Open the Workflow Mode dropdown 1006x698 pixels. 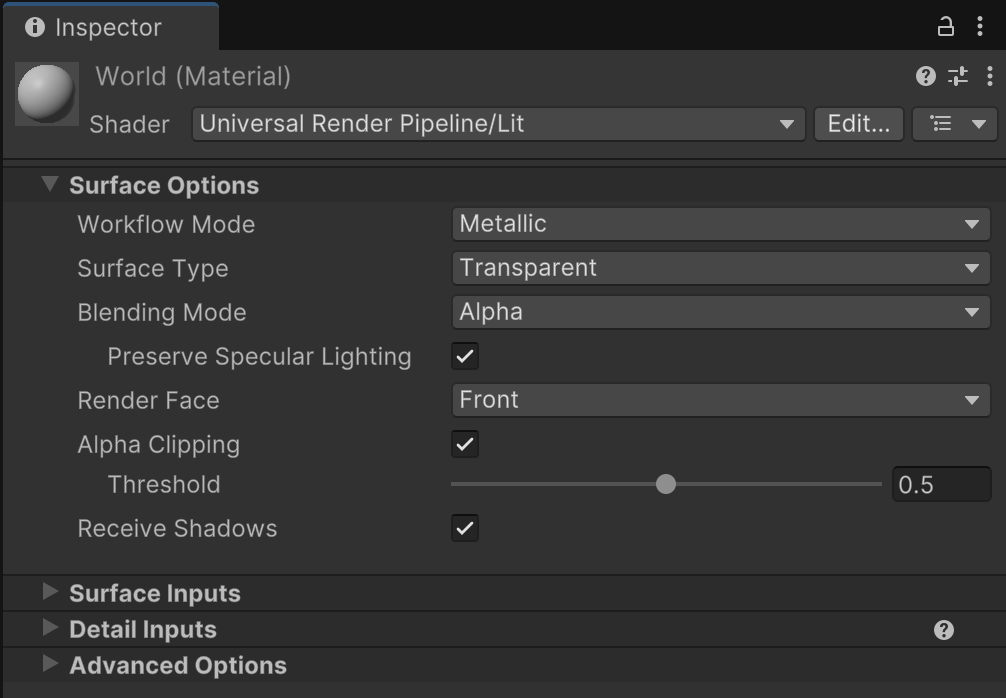(x=721, y=224)
